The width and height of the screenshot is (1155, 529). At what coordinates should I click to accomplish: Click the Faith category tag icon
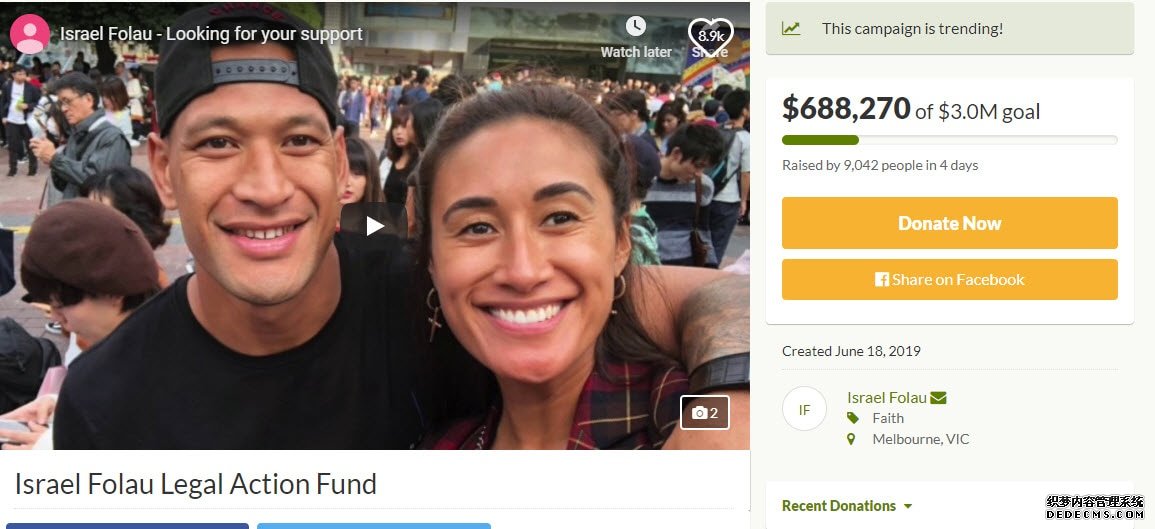852,418
